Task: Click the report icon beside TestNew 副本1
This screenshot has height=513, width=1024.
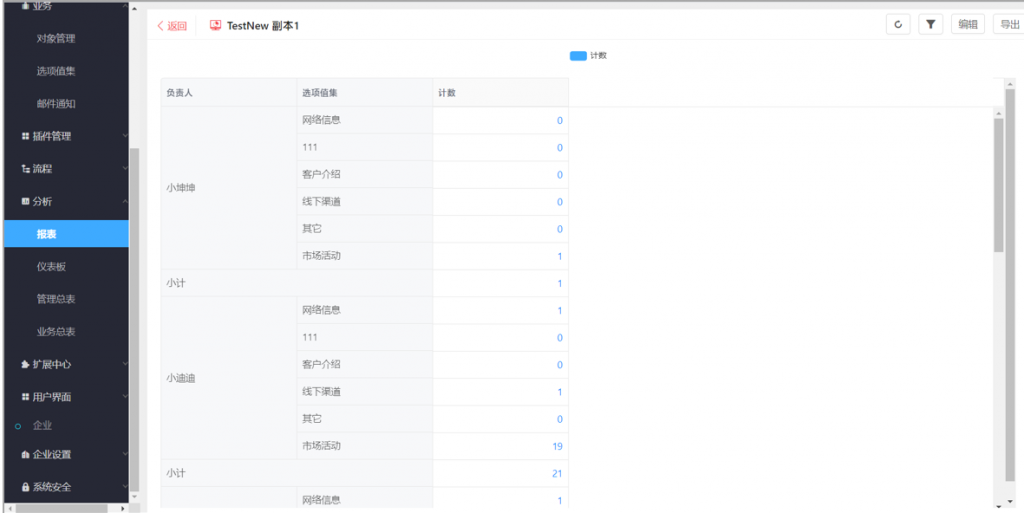Action: (x=216, y=25)
